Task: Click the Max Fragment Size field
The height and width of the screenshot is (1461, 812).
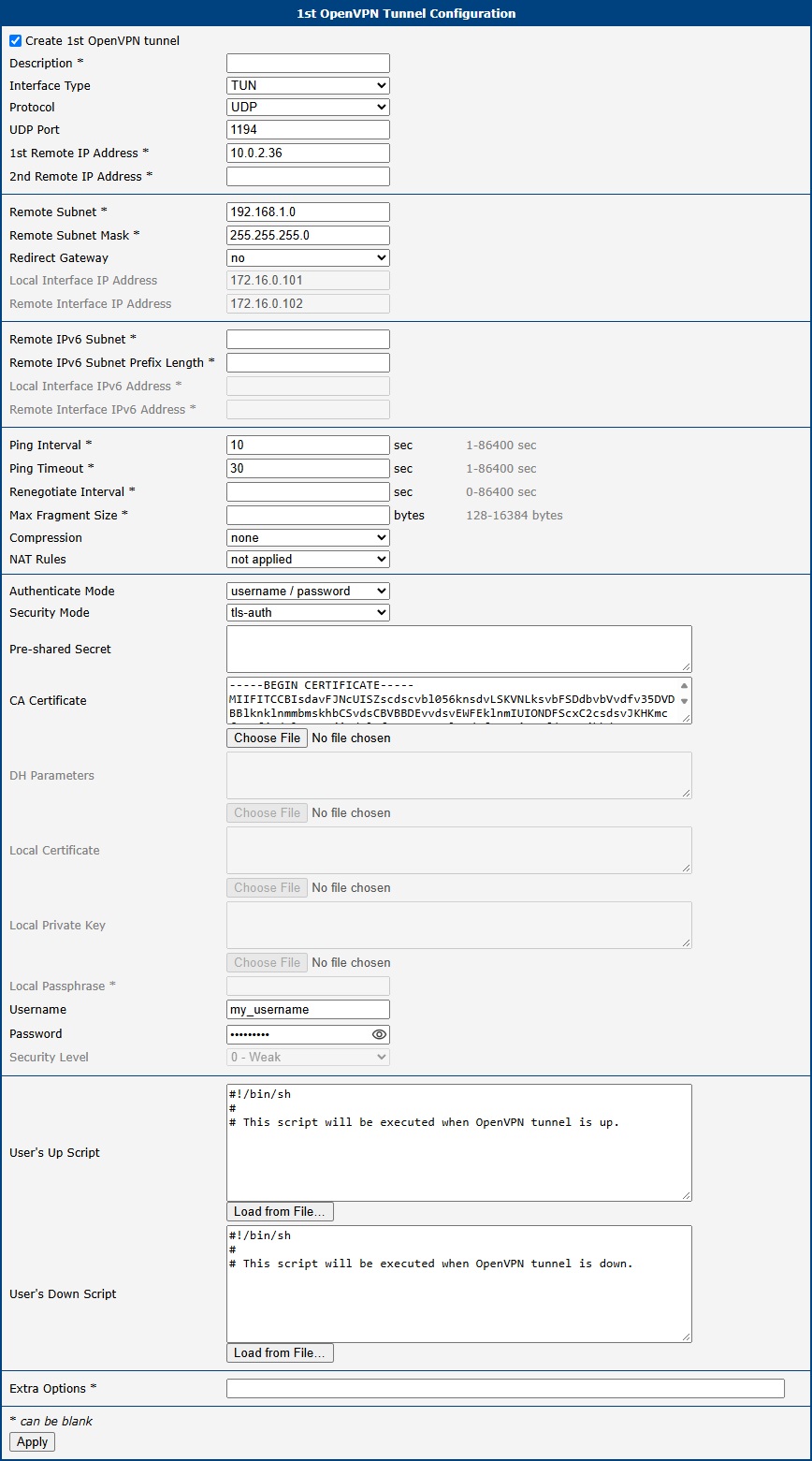Action: (x=308, y=515)
